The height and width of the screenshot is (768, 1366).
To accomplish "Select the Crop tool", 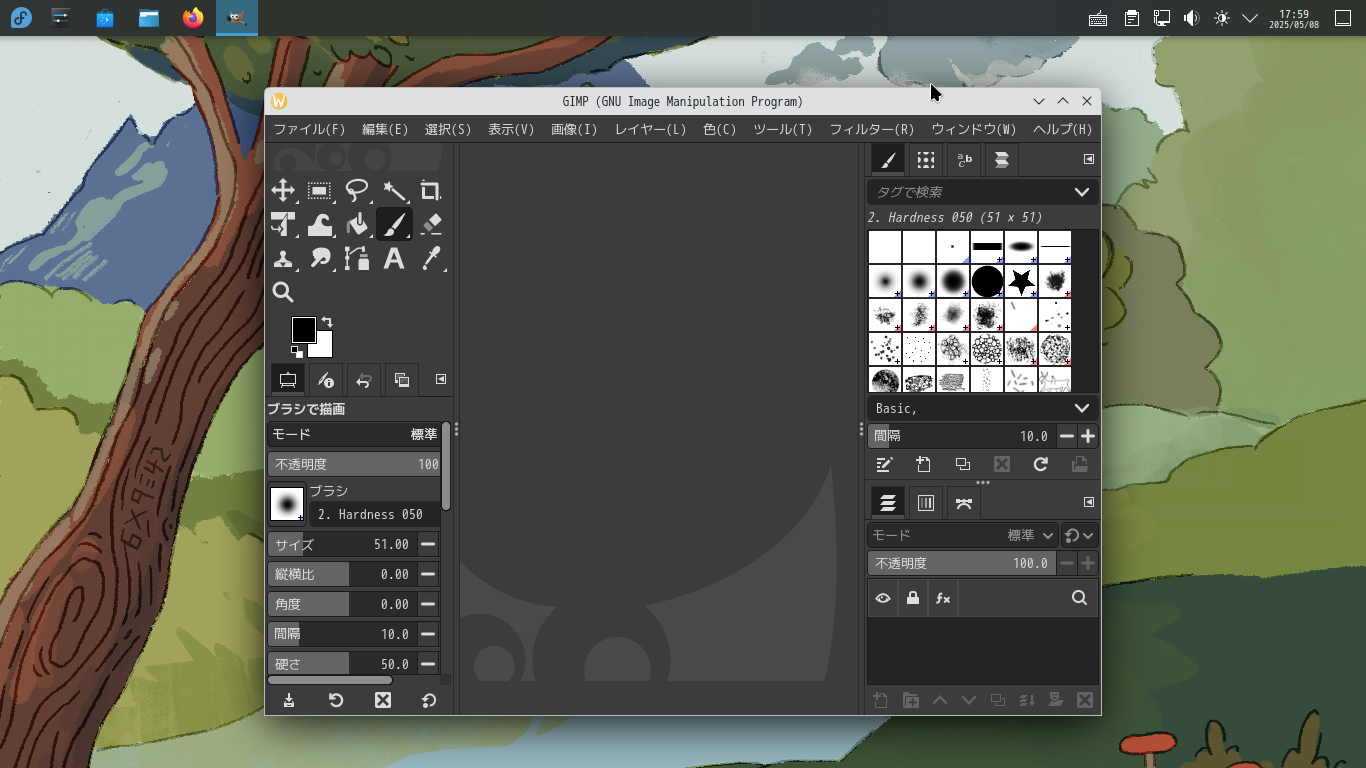I will point(430,191).
